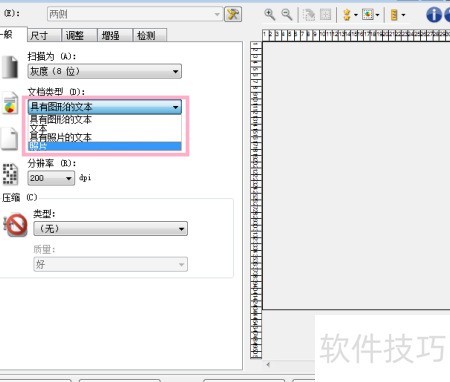
Task: Switch to the 一般 tab
Action: [x=12, y=34]
